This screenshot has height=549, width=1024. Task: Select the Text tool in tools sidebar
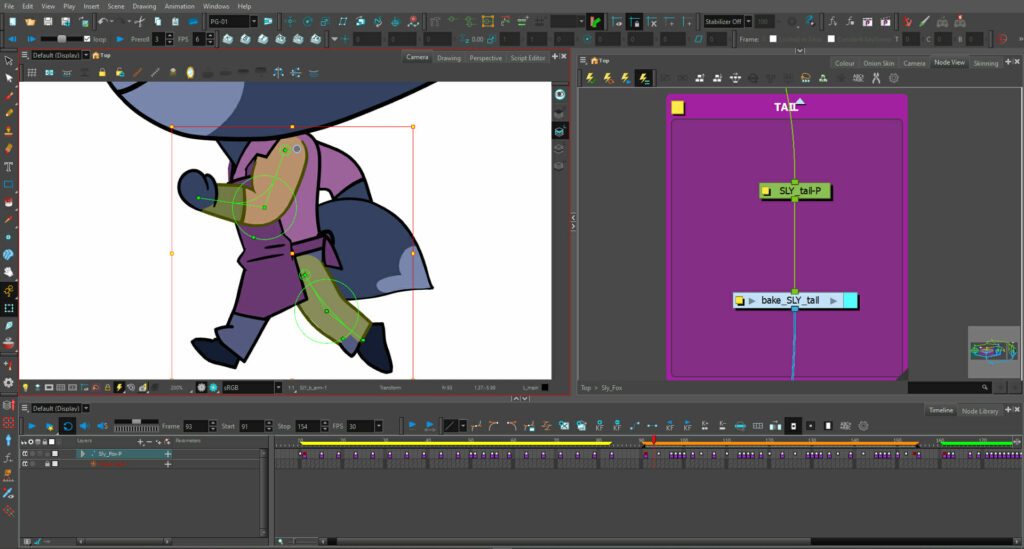pyautogui.click(x=8, y=166)
